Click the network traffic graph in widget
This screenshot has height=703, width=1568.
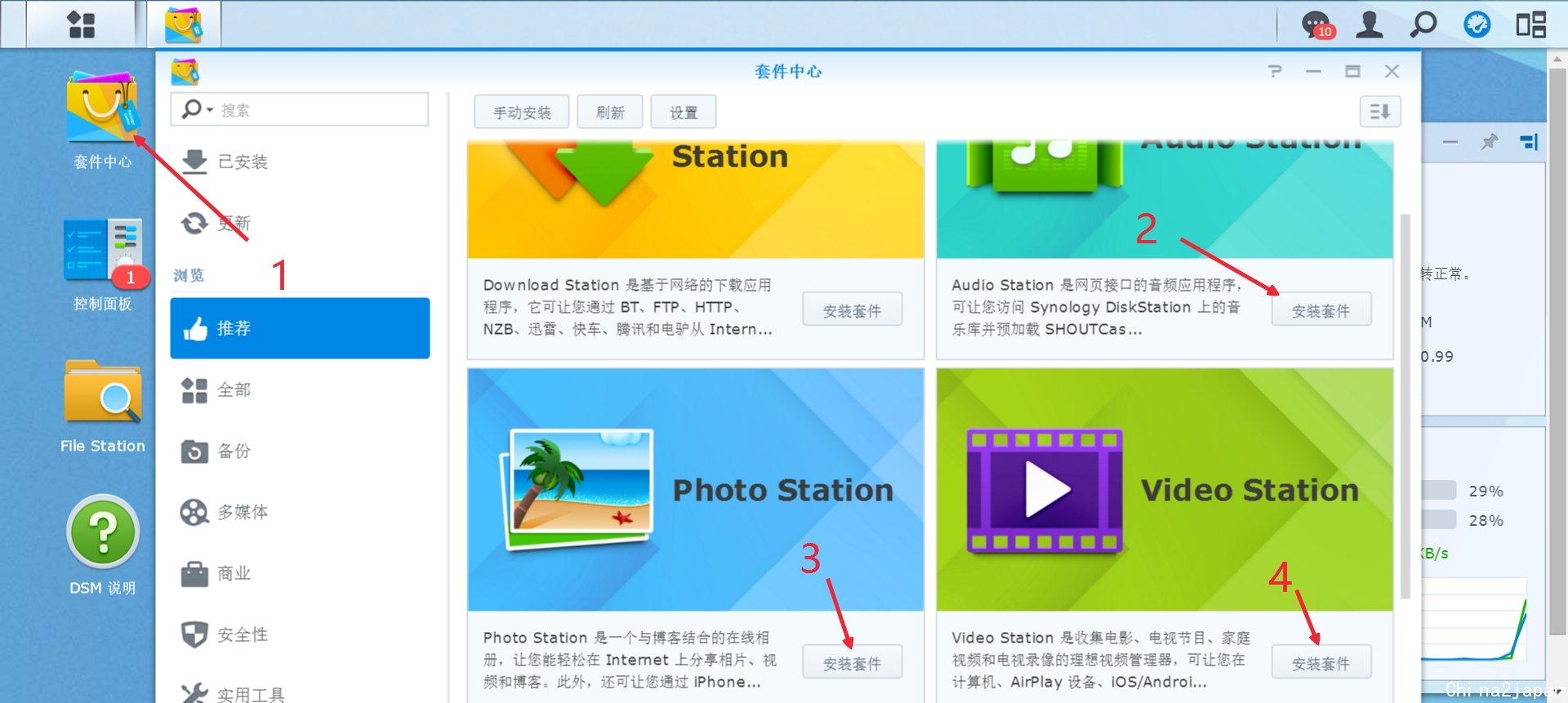pyautogui.click(x=1474, y=621)
